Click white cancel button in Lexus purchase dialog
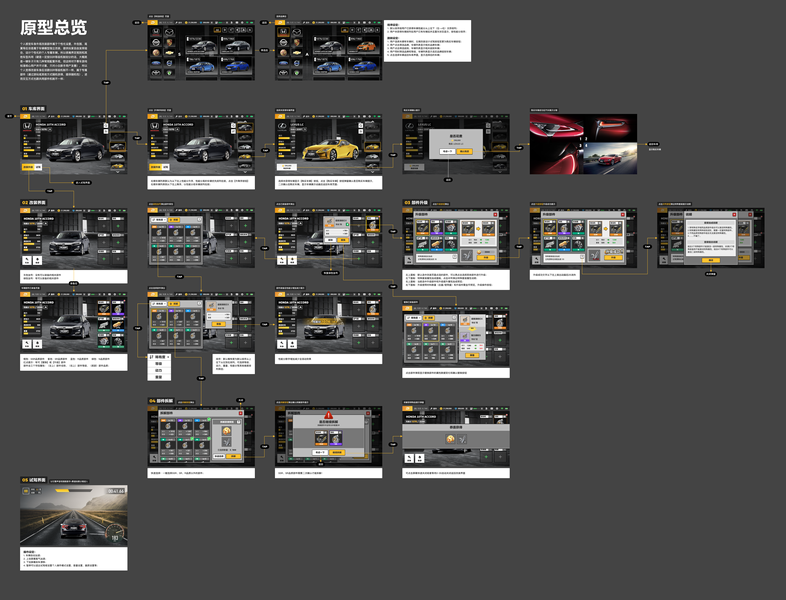Image resolution: width=786 pixels, height=600 pixels. 447,151
